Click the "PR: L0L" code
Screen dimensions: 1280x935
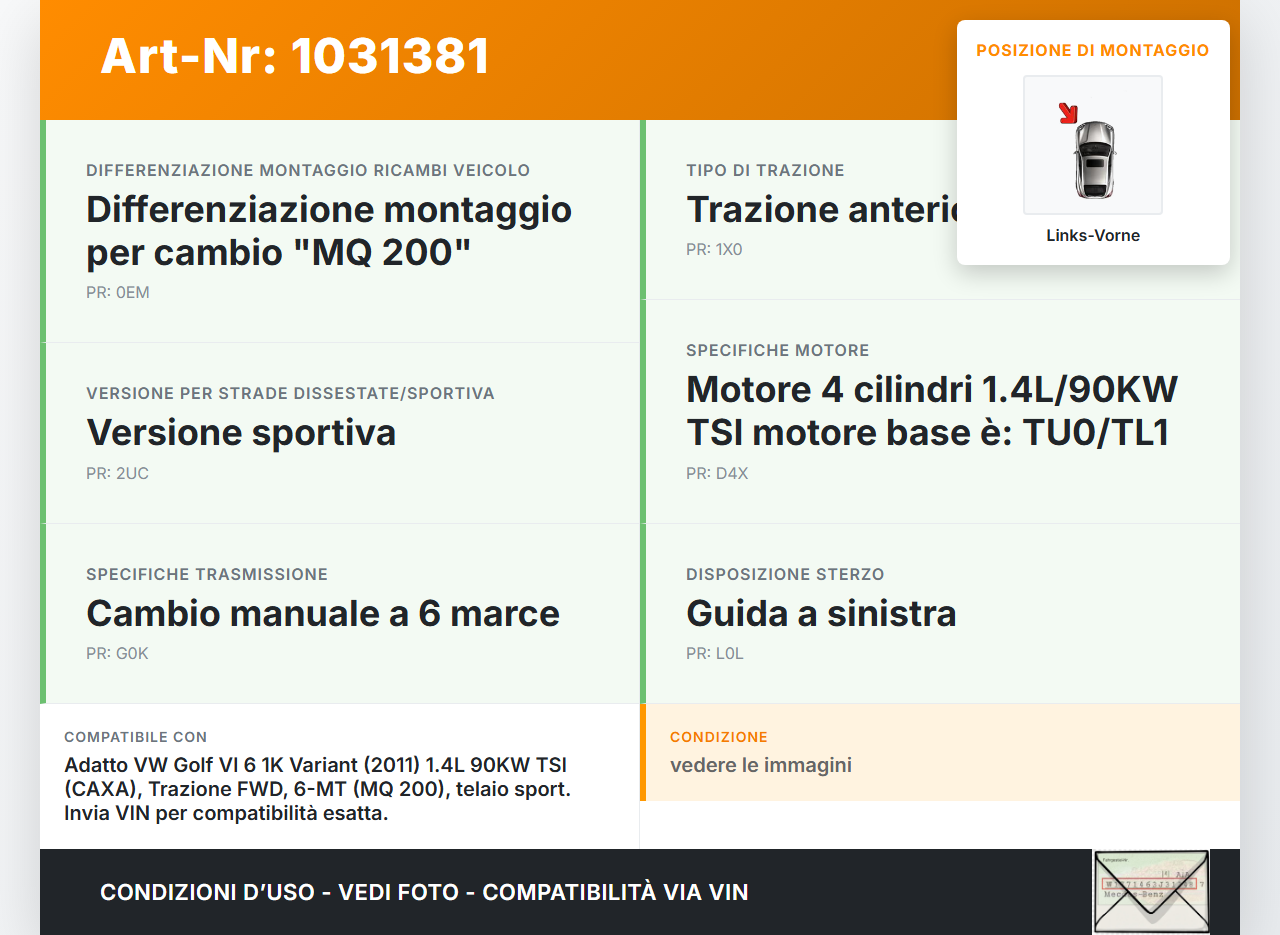[x=715, y=654]
